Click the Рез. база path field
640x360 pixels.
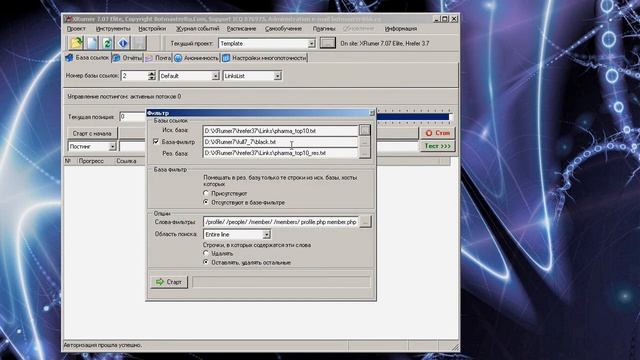pyautogui.click(x=280, y=153)
